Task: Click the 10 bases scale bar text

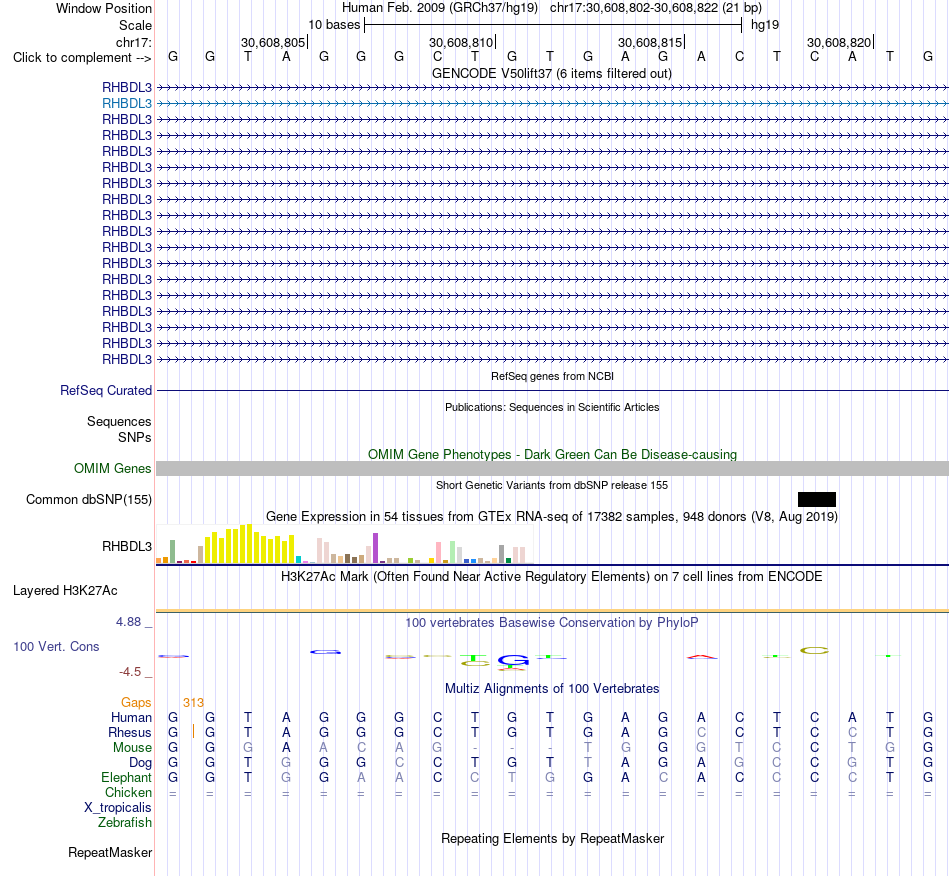Action: tap(334, 25)
